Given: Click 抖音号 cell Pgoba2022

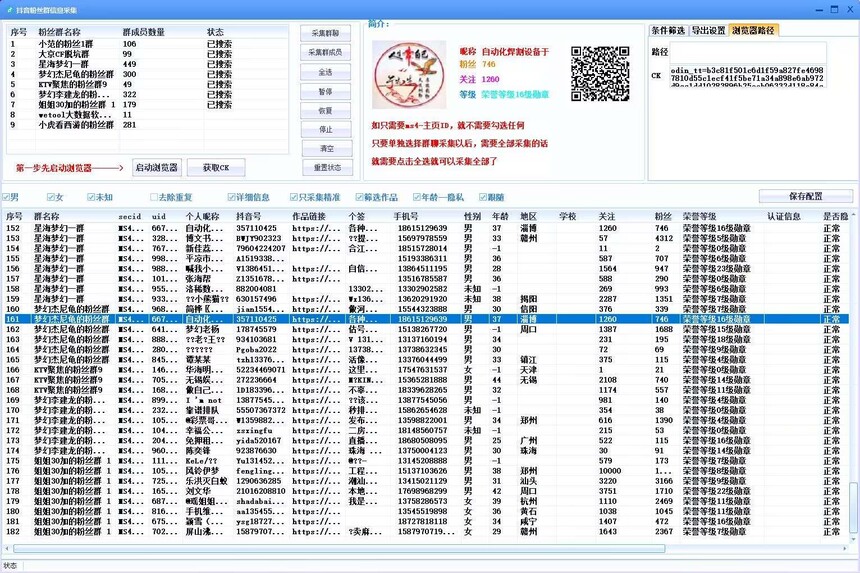Looking at the screenshot, I should click(257, 349).
